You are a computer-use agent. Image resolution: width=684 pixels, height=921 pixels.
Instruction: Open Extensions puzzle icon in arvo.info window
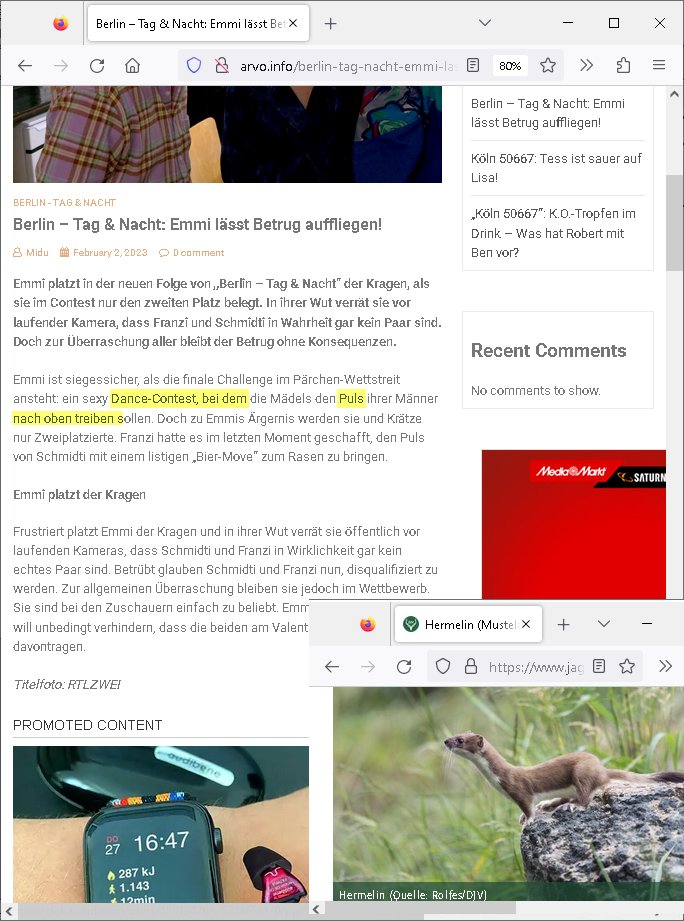point(623,65)
